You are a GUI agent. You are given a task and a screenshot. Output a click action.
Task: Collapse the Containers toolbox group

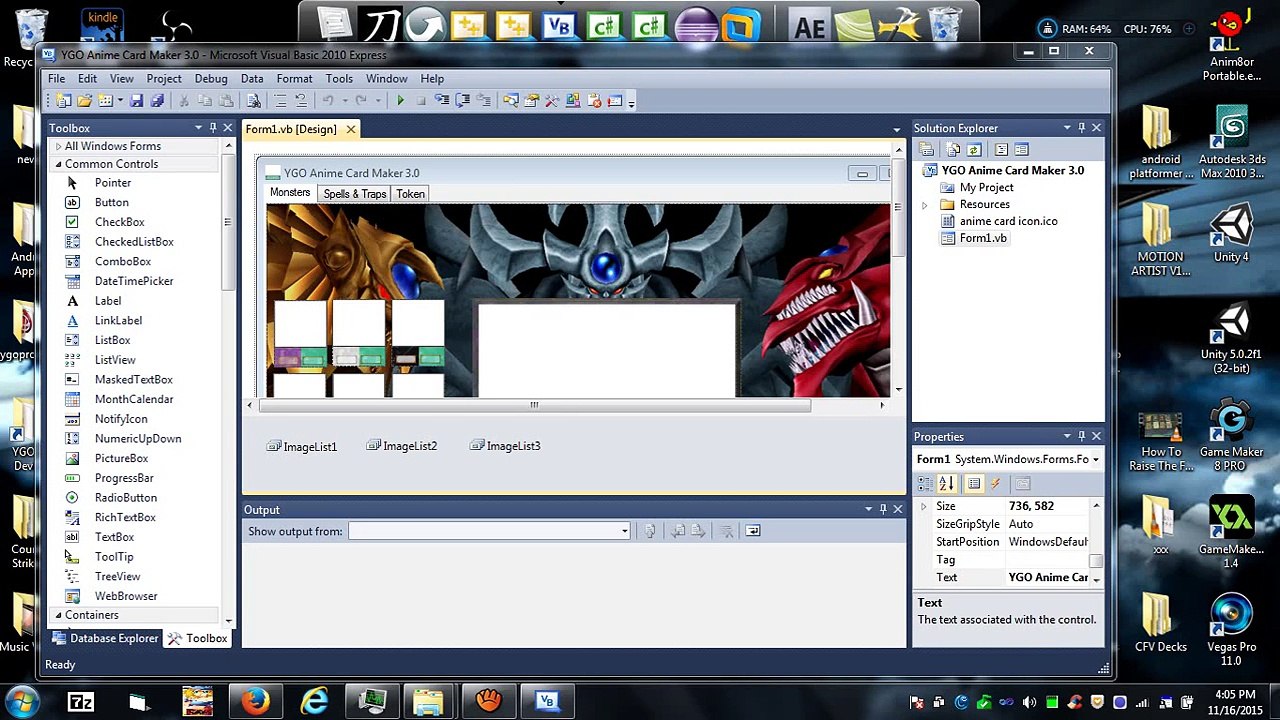click(58, 615)
